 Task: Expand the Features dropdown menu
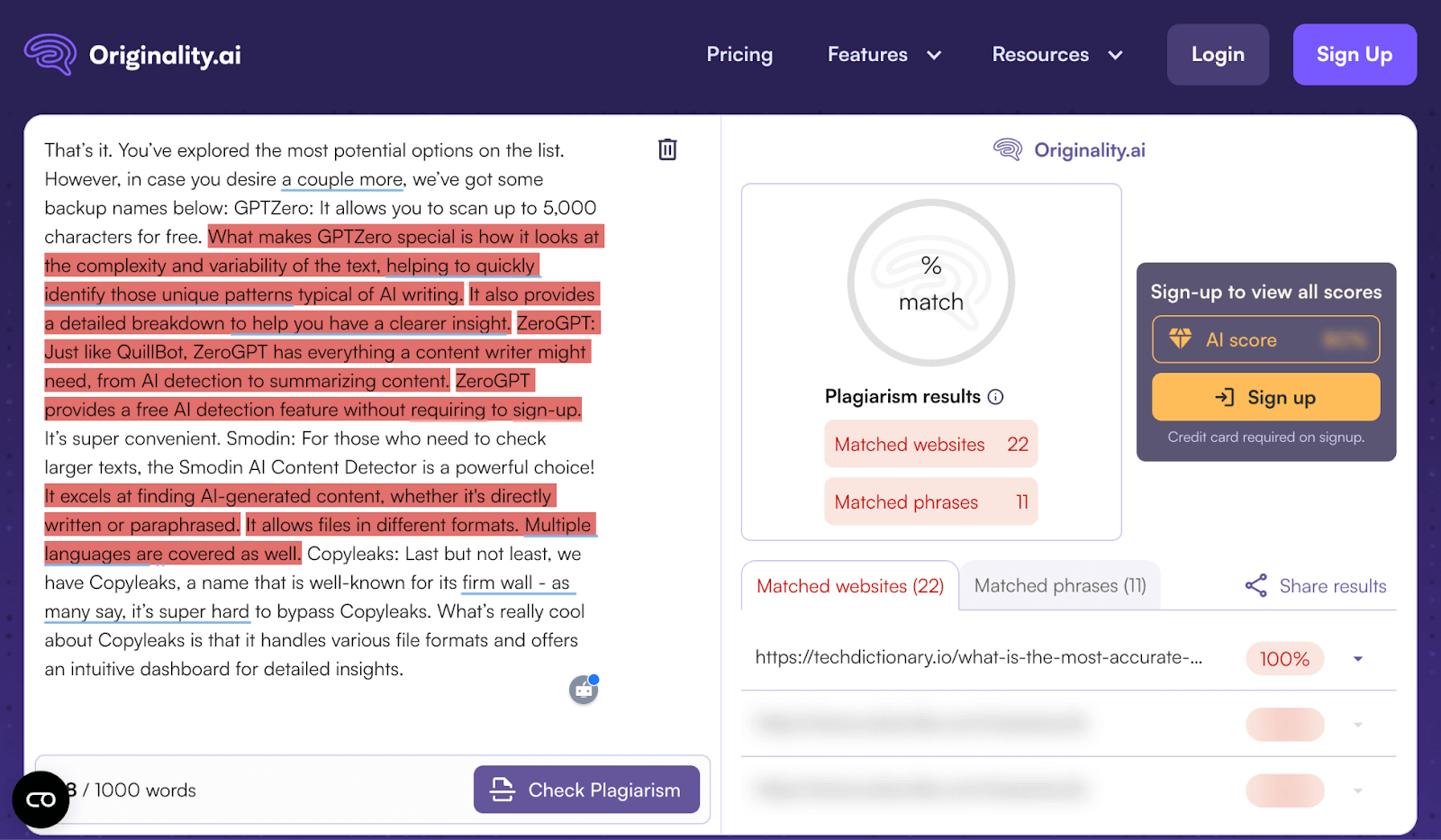[x=884, y=55]
